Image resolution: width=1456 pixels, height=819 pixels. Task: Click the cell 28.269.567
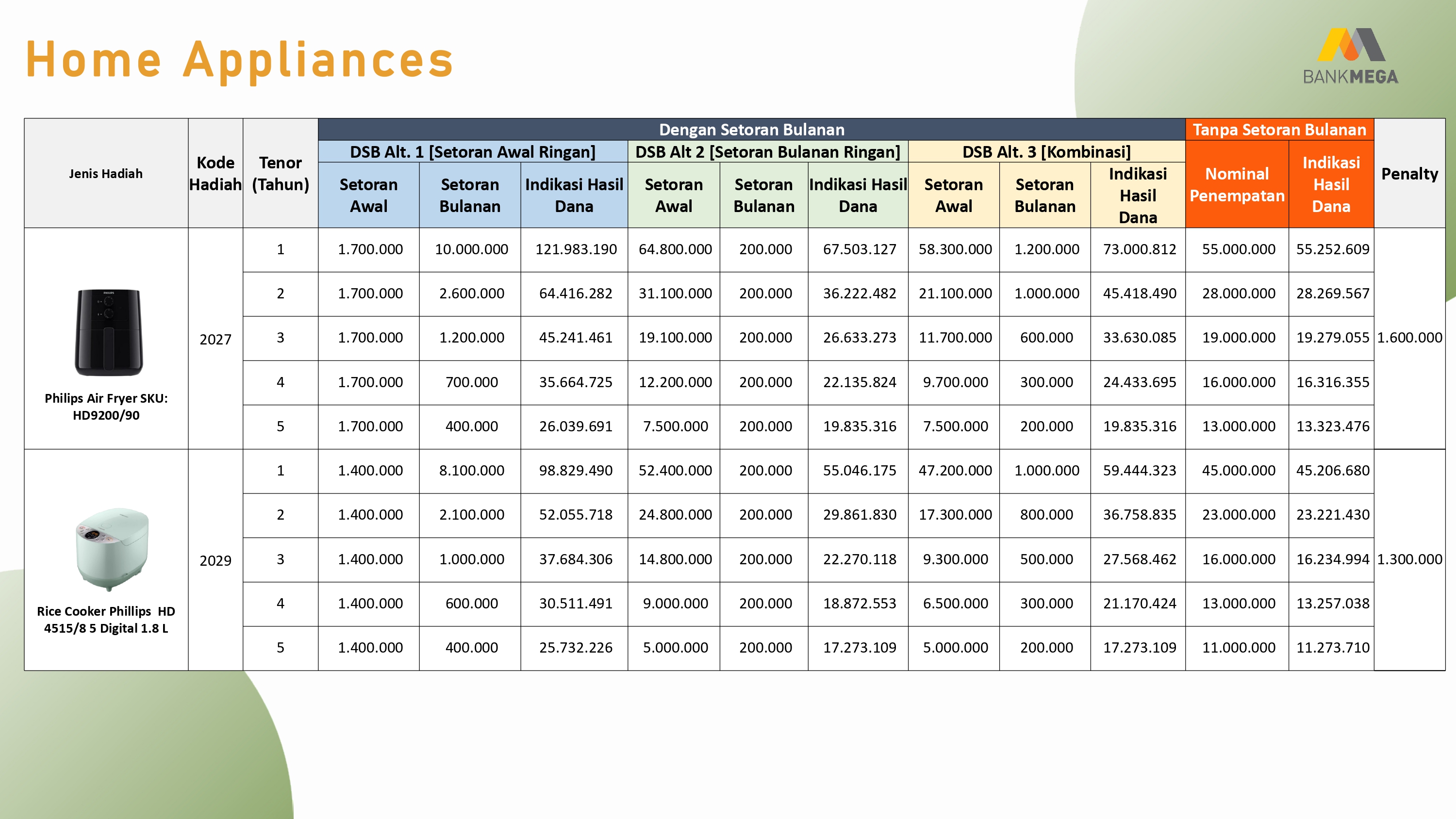pyautogui.click(x=1332, y=294)
